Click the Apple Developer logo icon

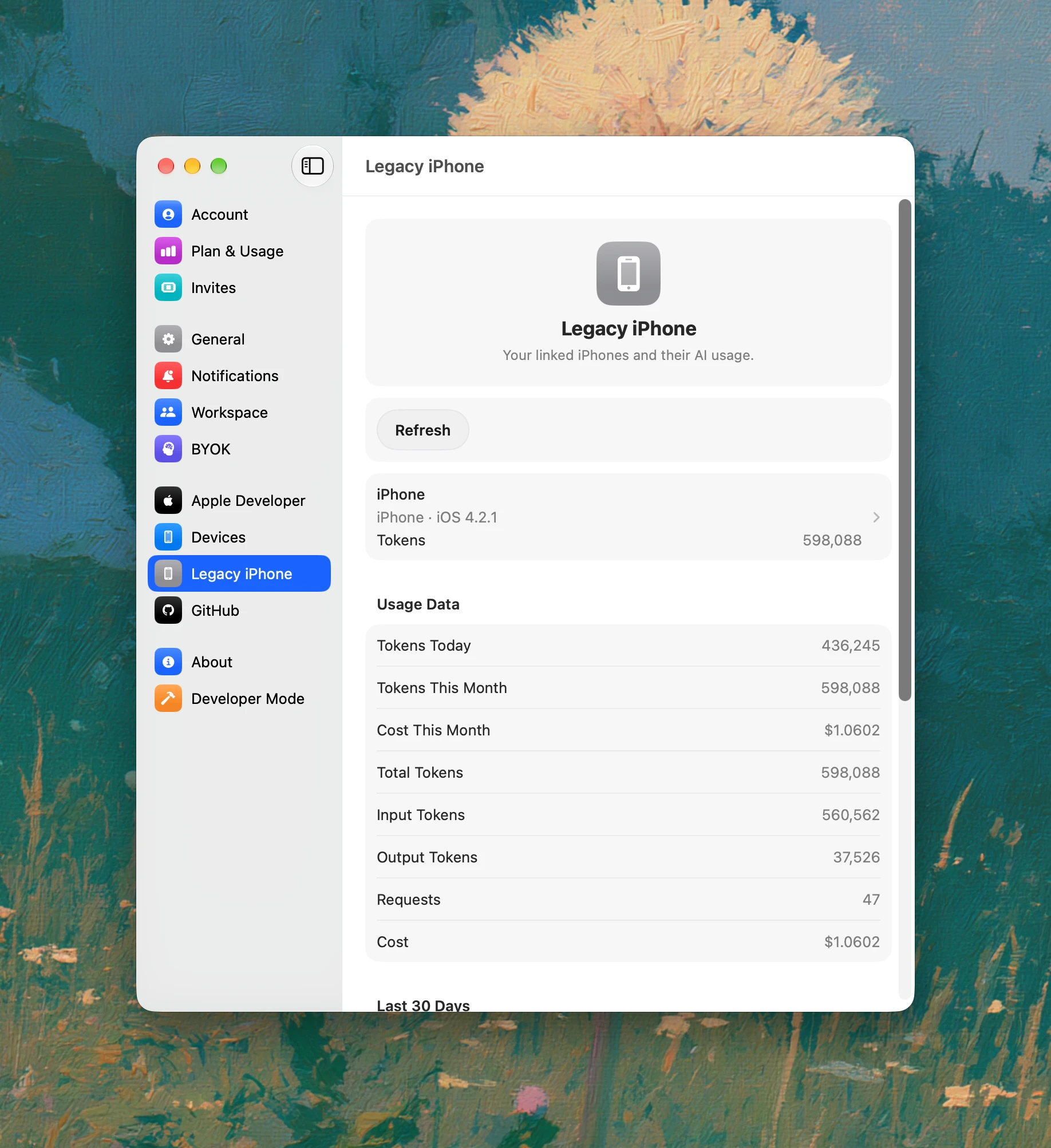(x=168, y=501)
